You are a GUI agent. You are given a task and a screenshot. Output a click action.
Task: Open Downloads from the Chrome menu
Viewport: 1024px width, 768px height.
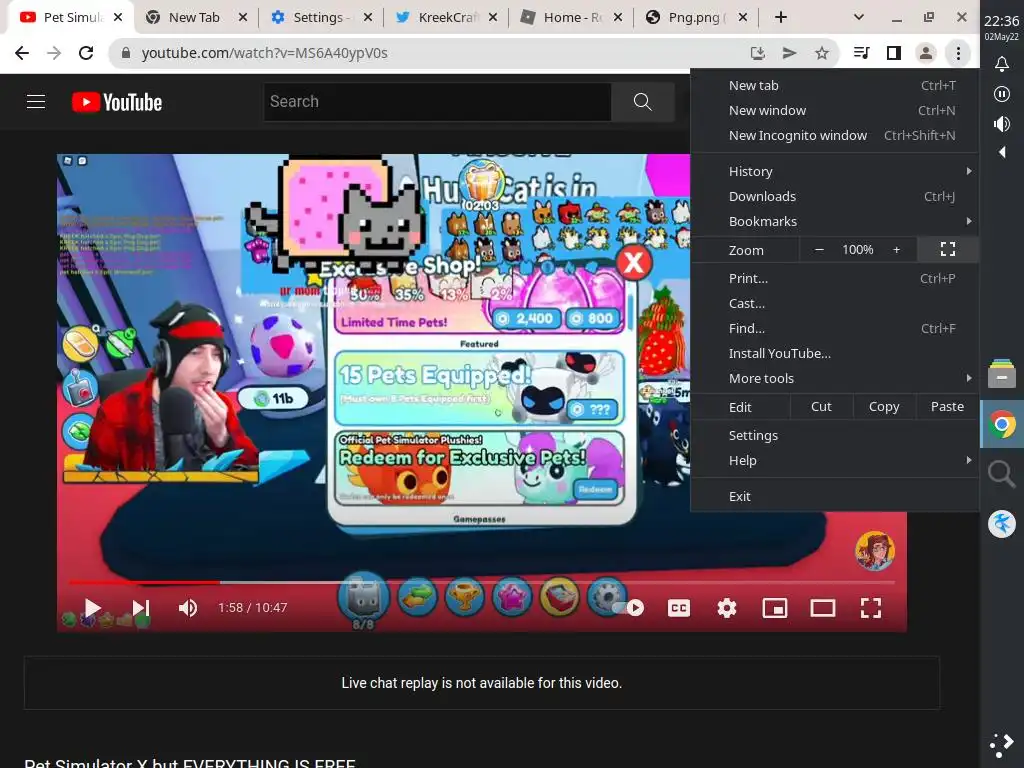[835, 197]
